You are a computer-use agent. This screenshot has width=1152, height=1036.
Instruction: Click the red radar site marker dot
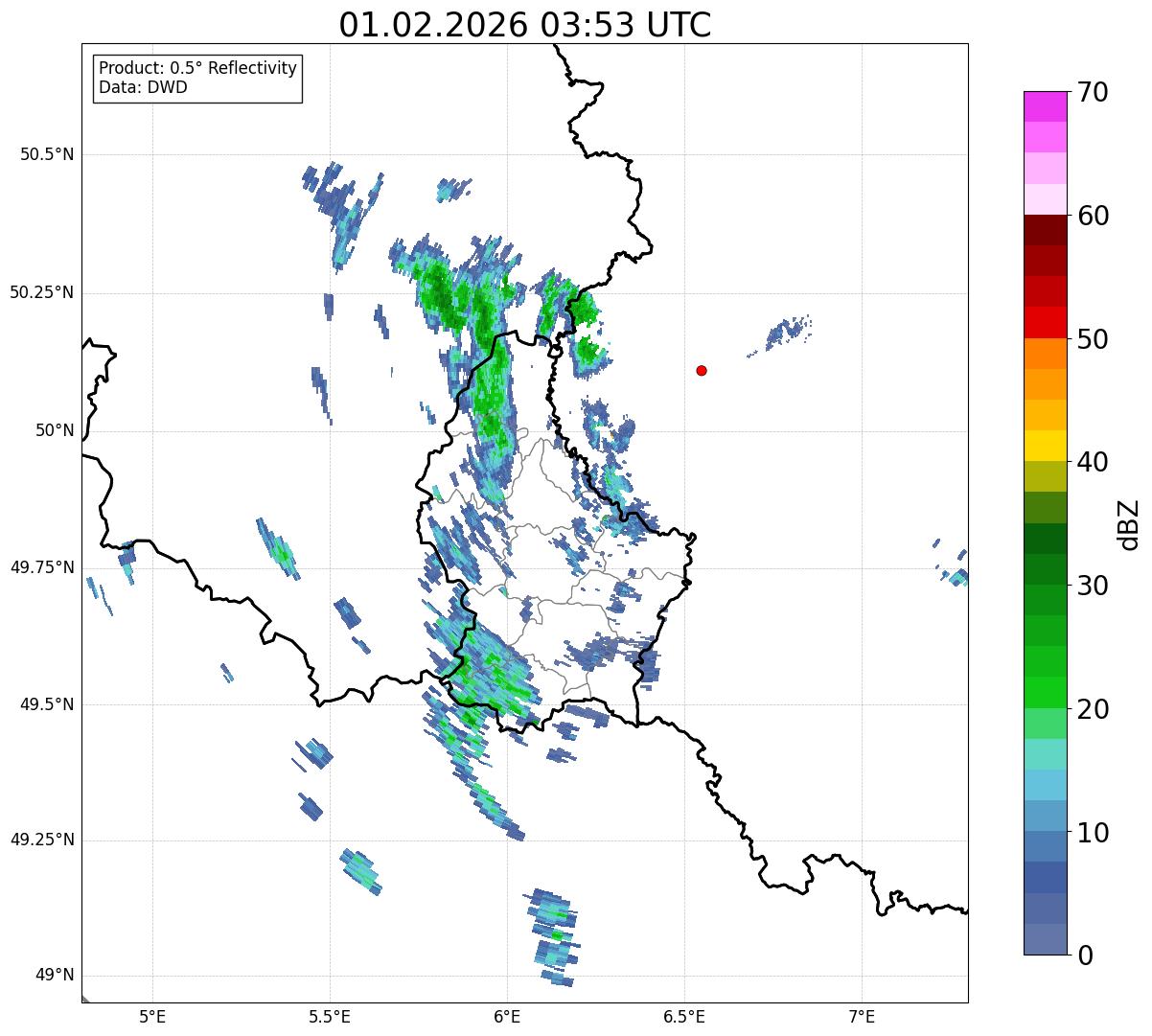pyautogui.click(x=702, y=371)
